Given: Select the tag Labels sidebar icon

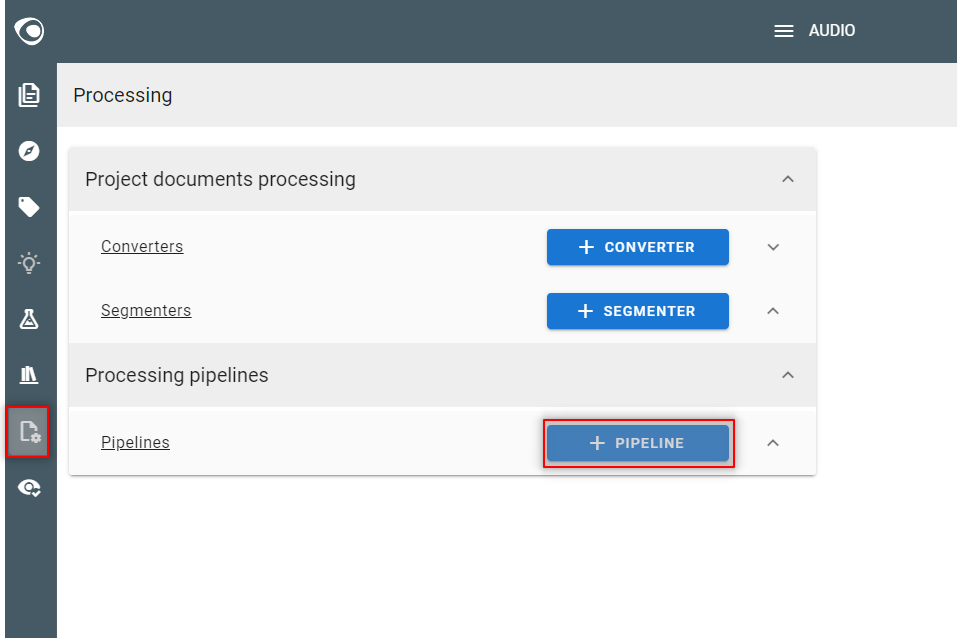Looking at the screenshot, I should (29, 207).
